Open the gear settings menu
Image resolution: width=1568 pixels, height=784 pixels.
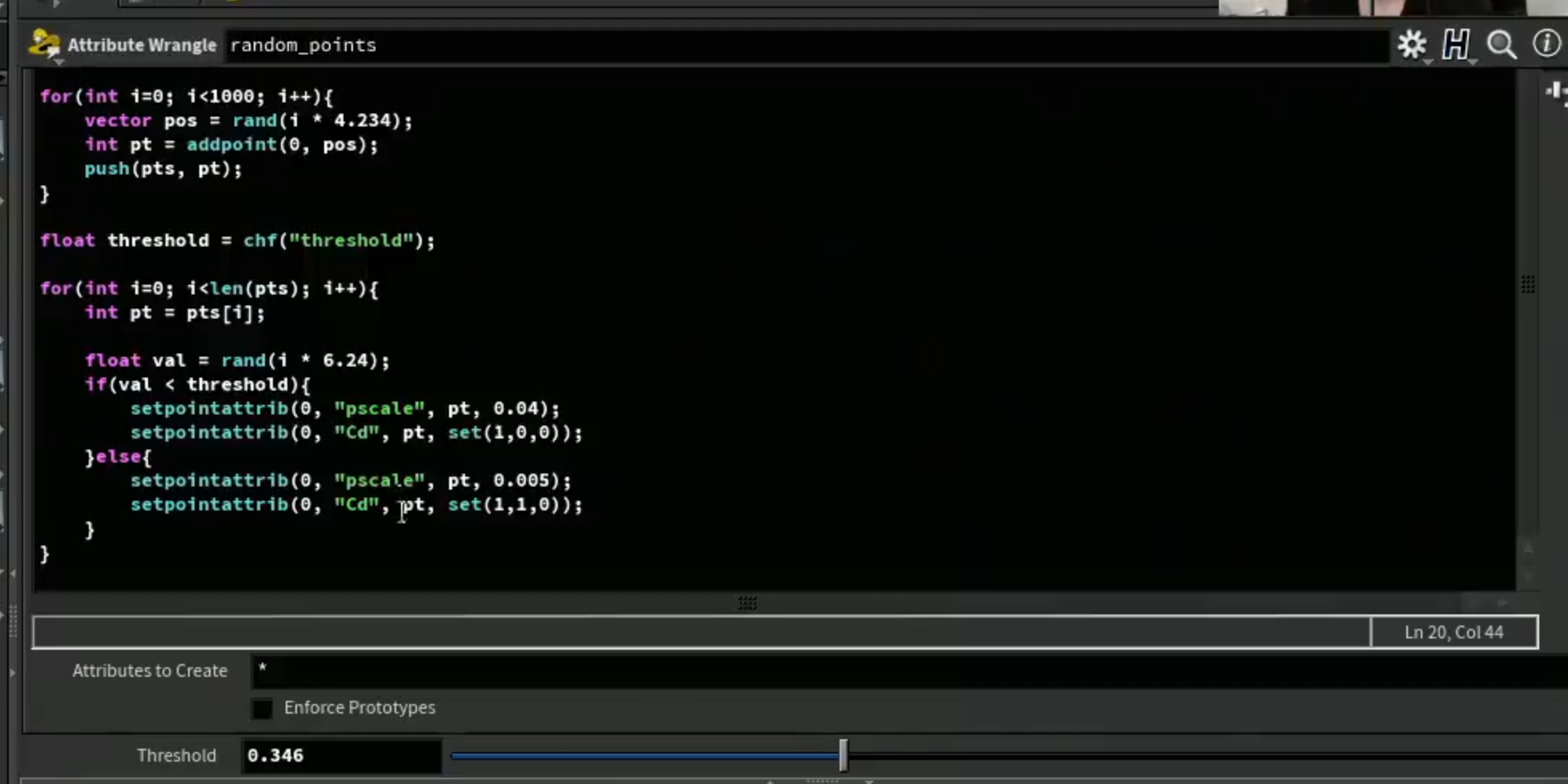[1413, 45]
